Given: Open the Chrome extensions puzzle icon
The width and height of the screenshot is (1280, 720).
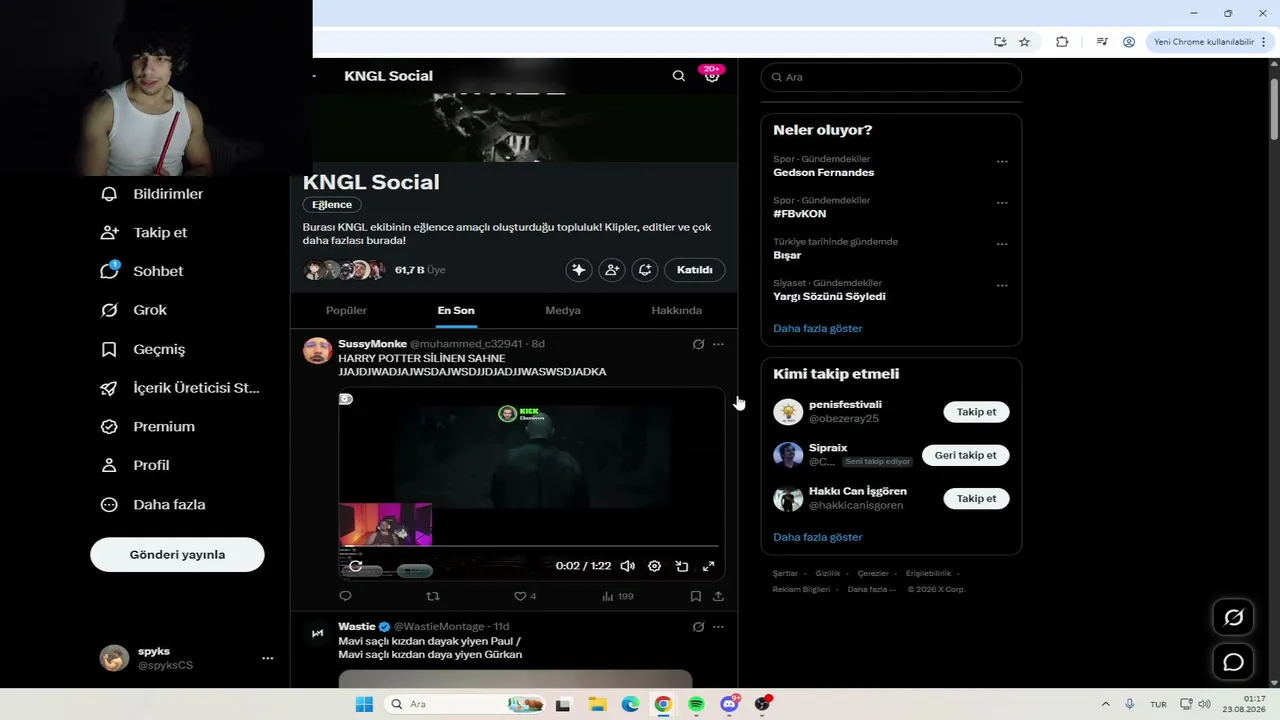Looking at the screenshot, I should coord(1062,42).
